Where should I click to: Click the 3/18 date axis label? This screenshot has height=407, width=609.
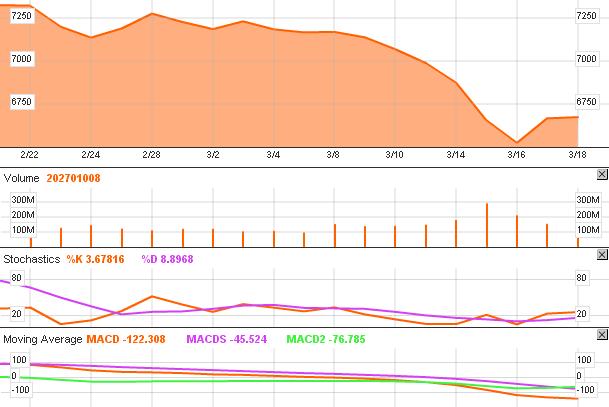point(577,155)
